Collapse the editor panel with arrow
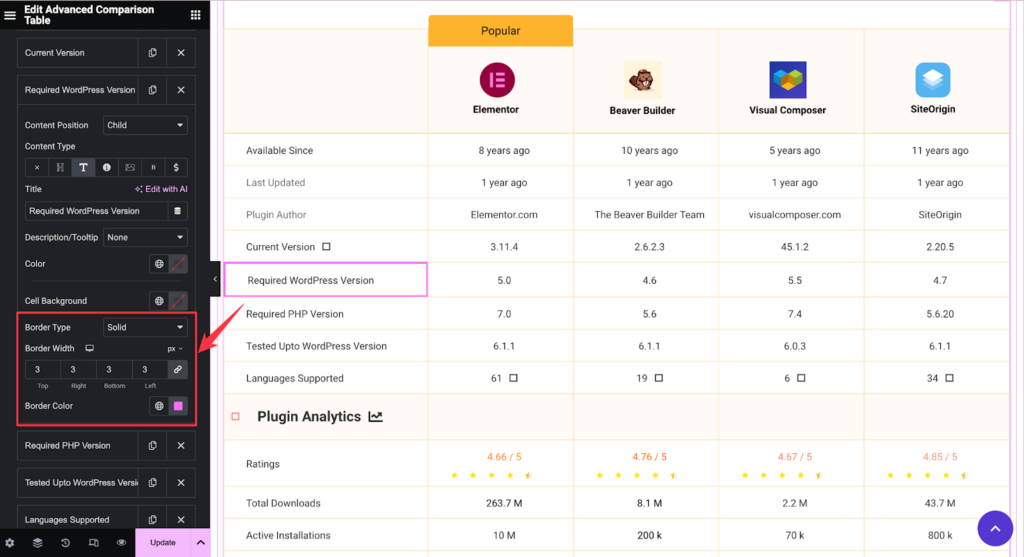 (x=215, y=279)
